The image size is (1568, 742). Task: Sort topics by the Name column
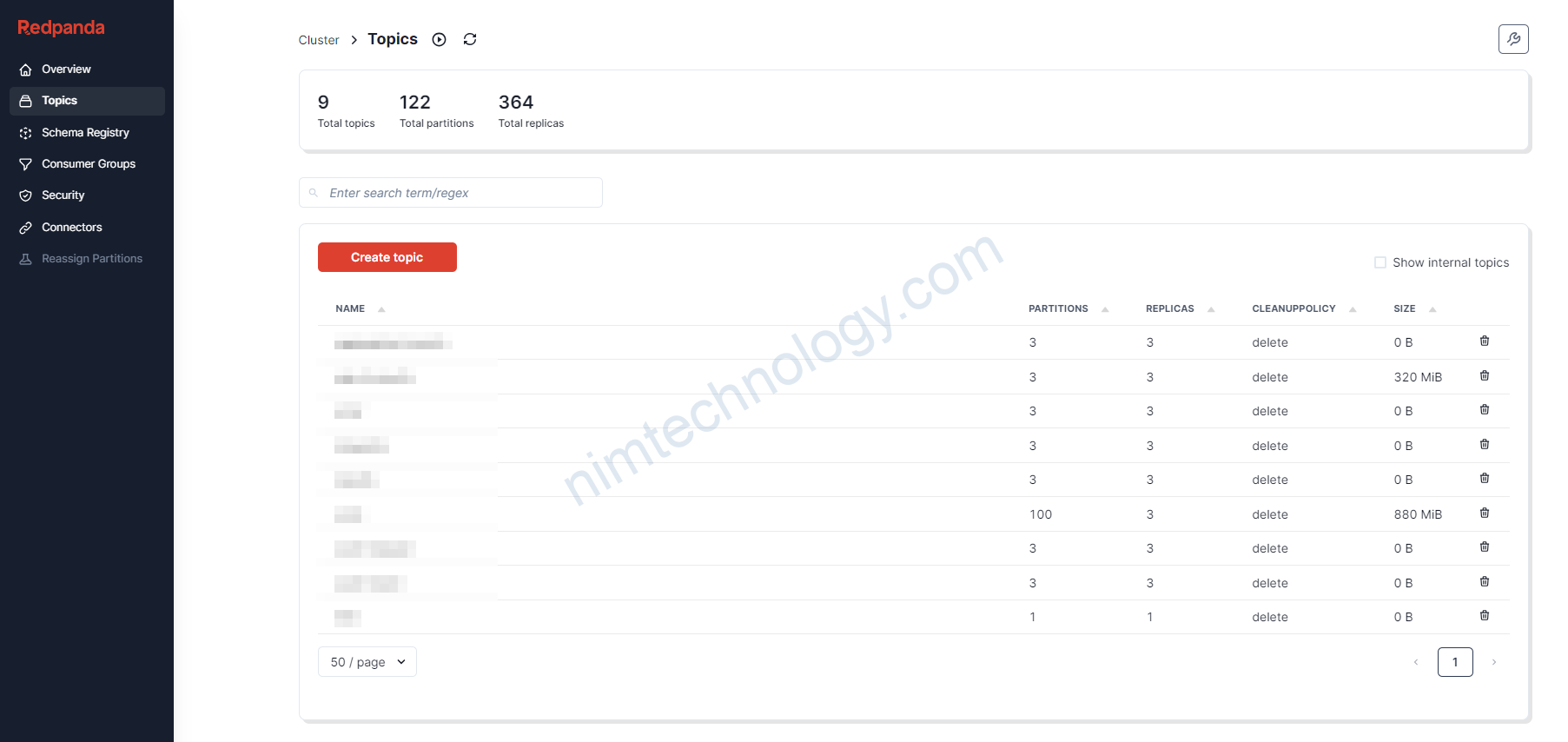351,308
